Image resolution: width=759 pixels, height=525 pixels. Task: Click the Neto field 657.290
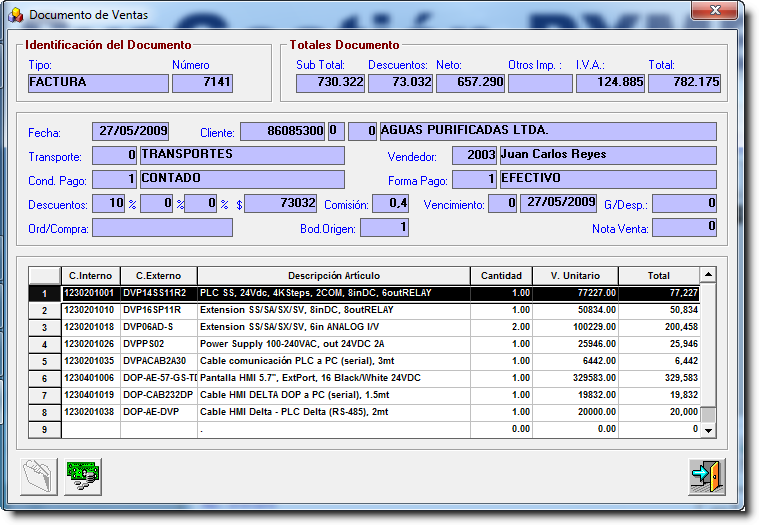pyautogui.click(x=470, y=83)
